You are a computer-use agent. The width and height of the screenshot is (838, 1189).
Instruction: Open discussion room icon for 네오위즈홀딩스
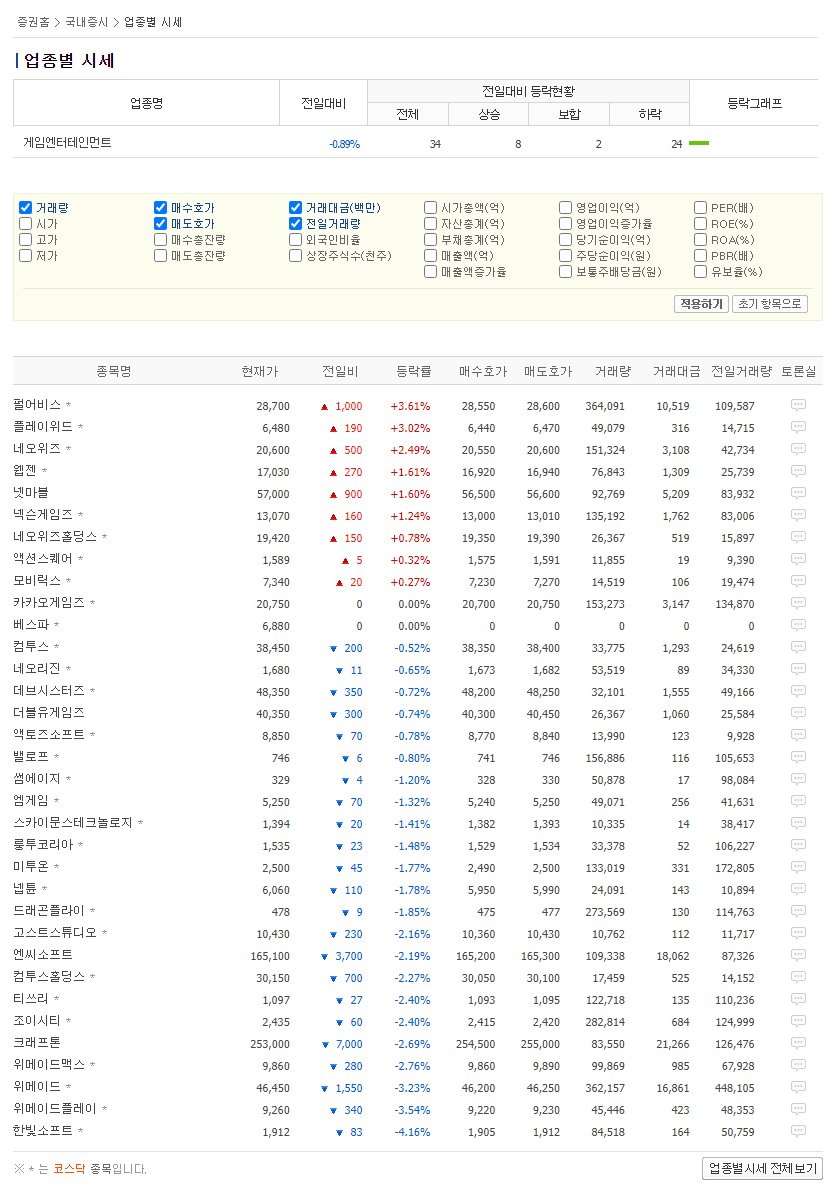click(798, 537)
